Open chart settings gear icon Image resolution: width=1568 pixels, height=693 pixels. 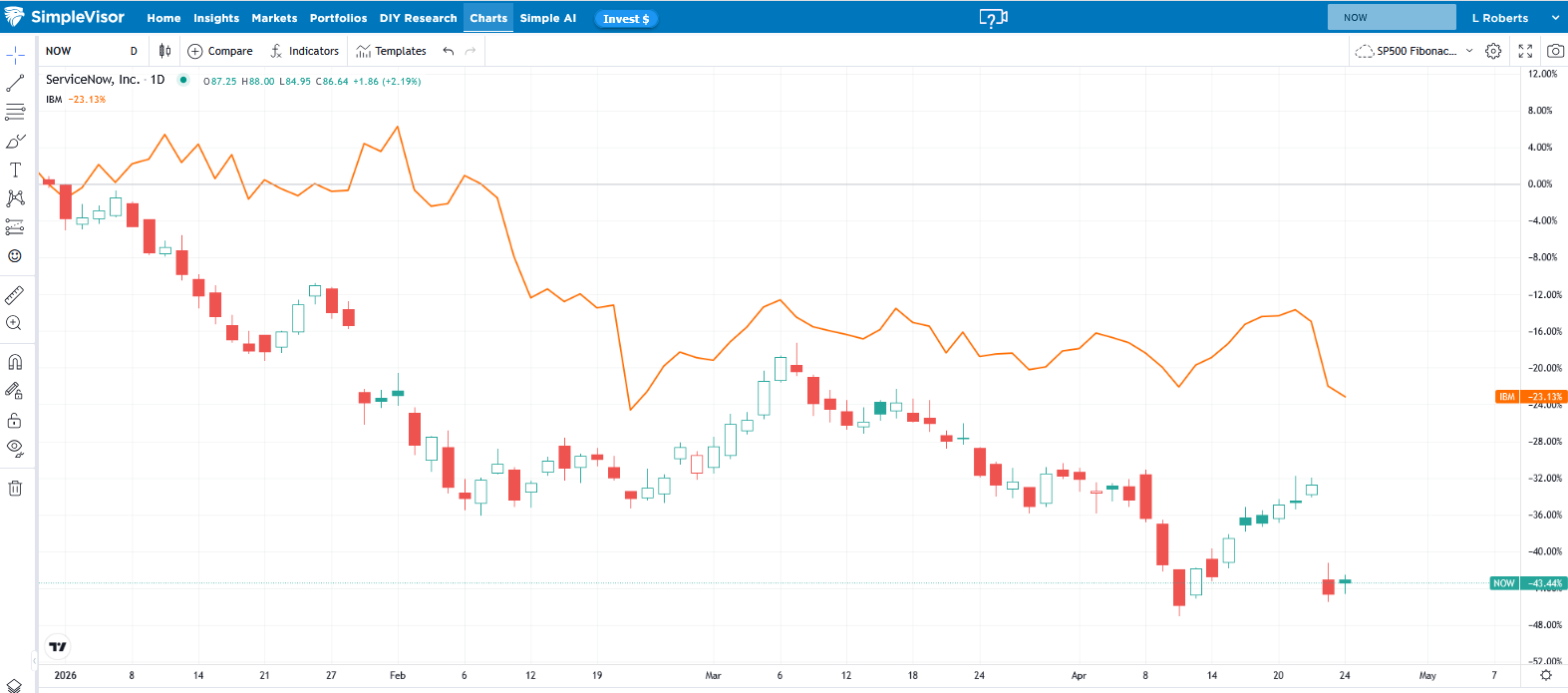[x=1493, y=51]
